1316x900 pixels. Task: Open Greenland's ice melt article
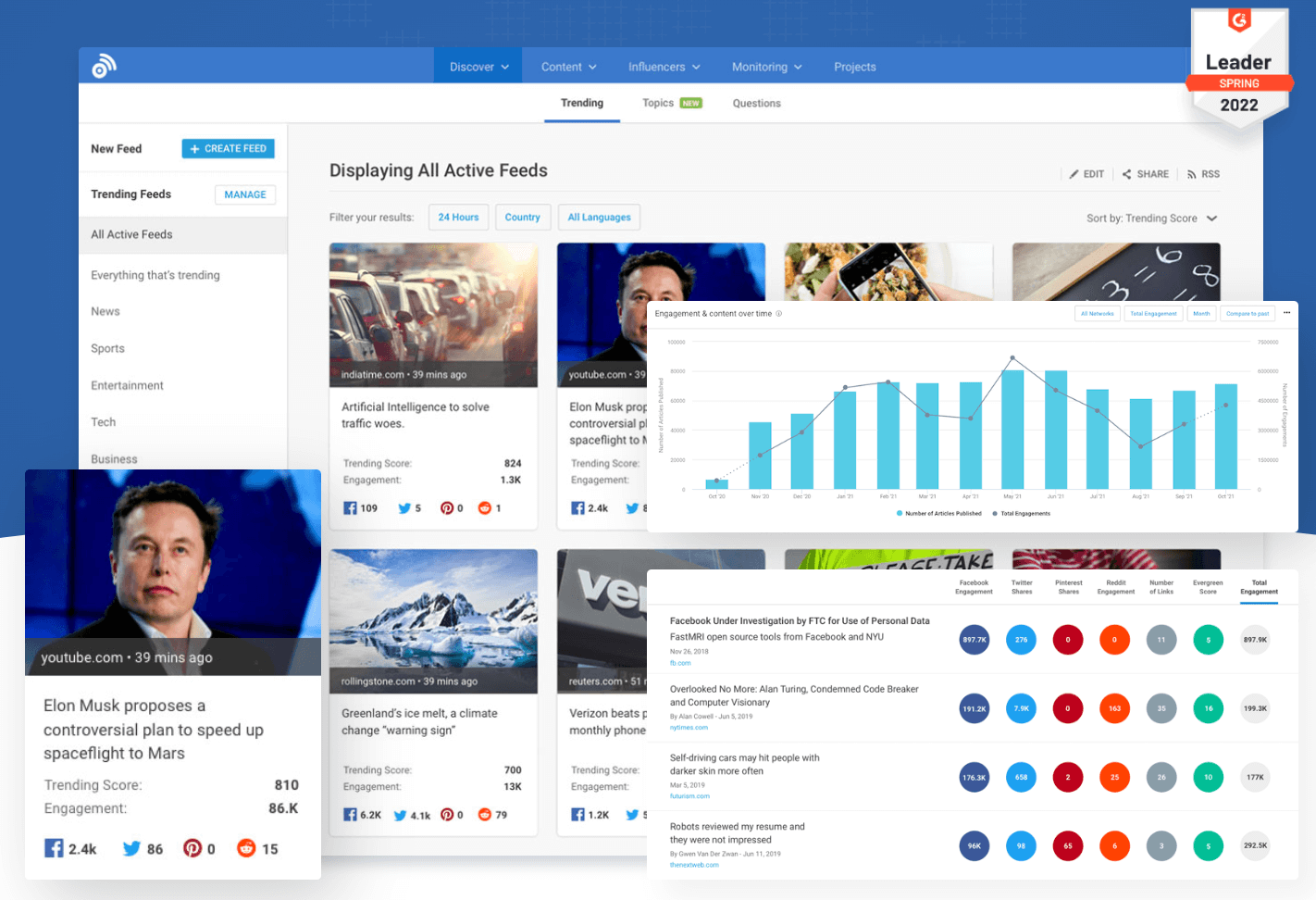[419, 721]
